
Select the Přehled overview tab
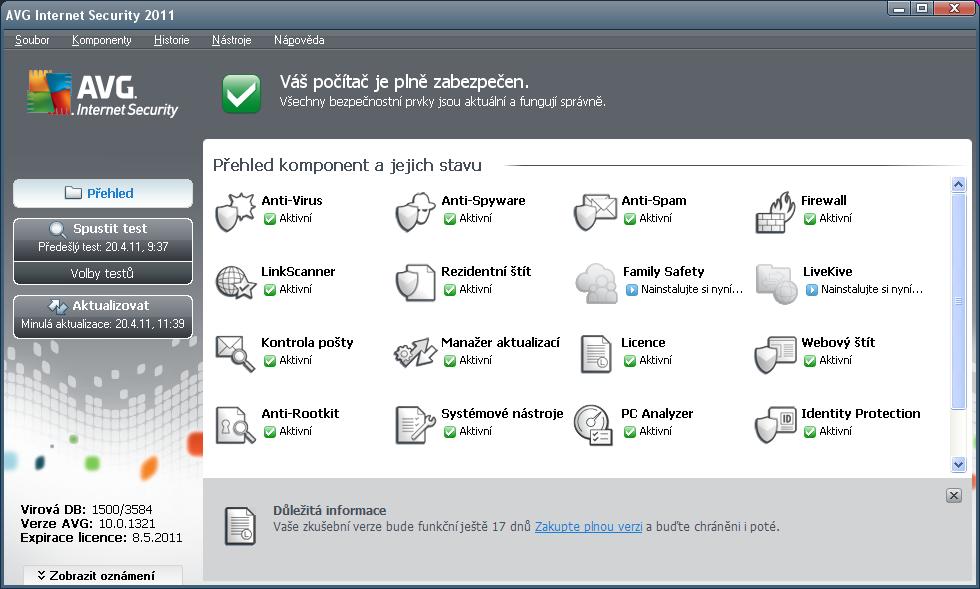click(102, 193)
